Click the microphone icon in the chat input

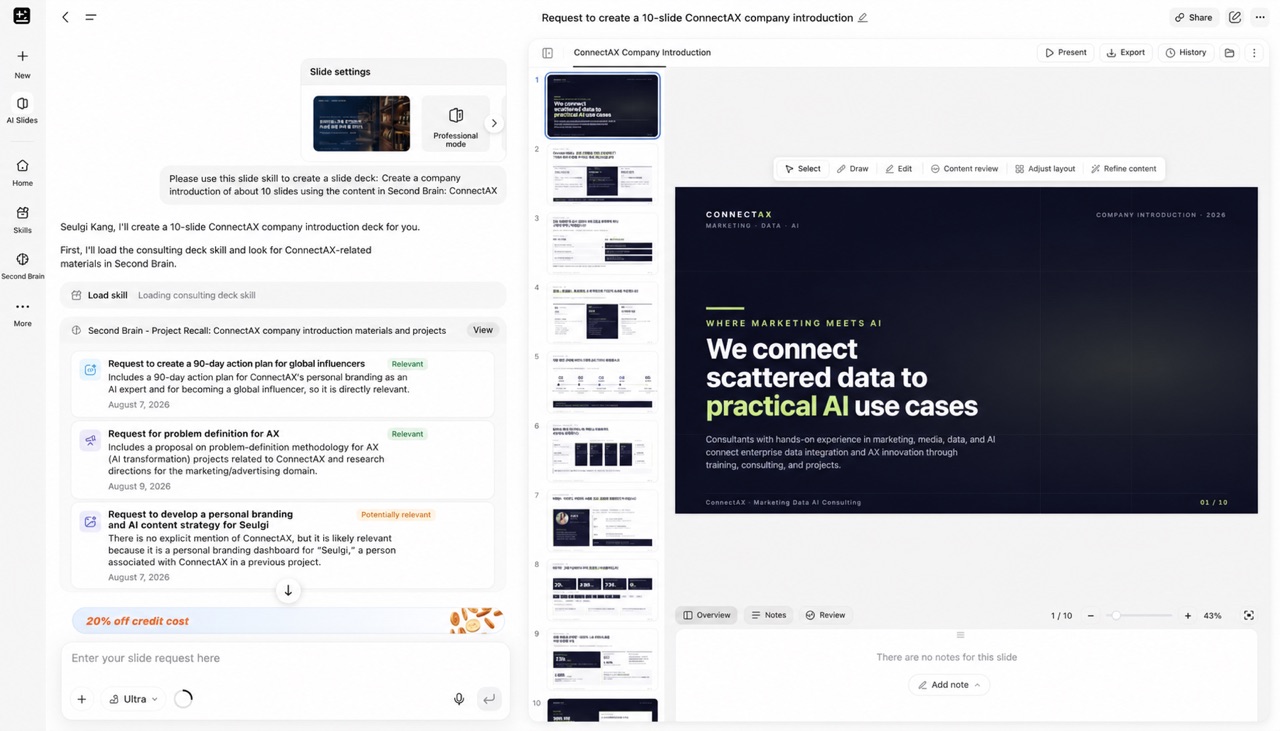coord(459,699)
